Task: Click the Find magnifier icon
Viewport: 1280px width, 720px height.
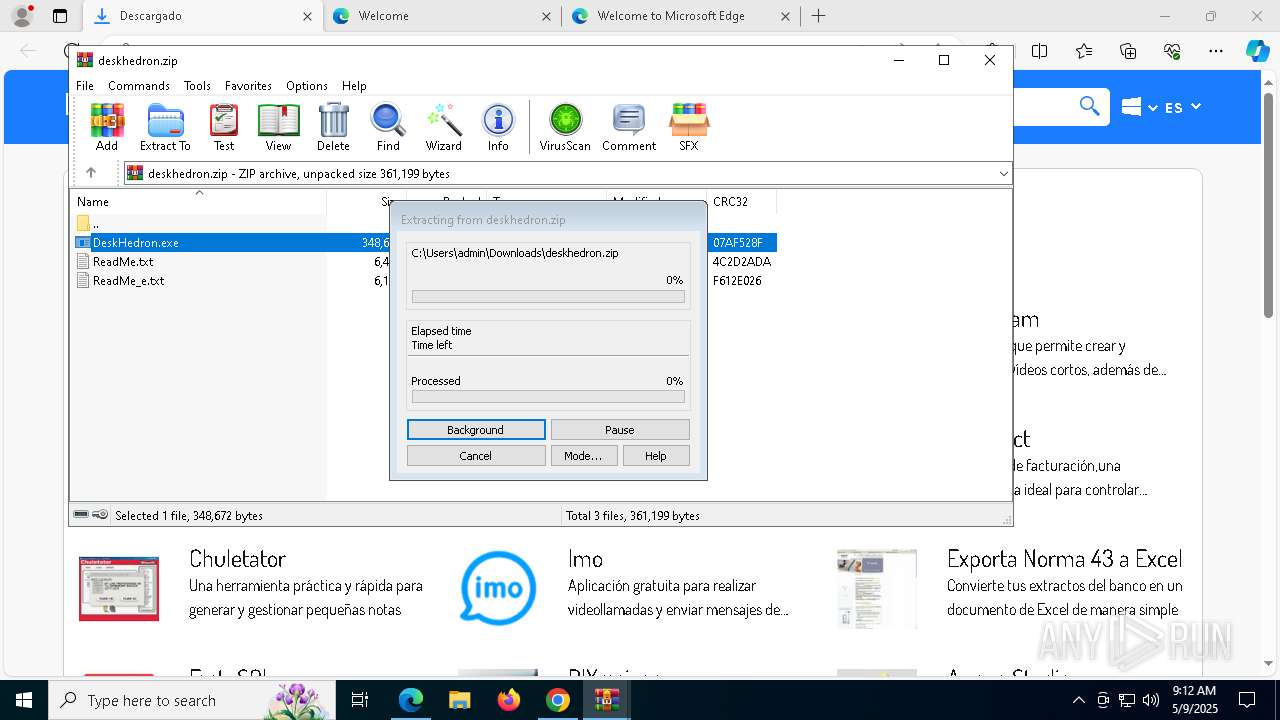Action: [x=388, y=127]
